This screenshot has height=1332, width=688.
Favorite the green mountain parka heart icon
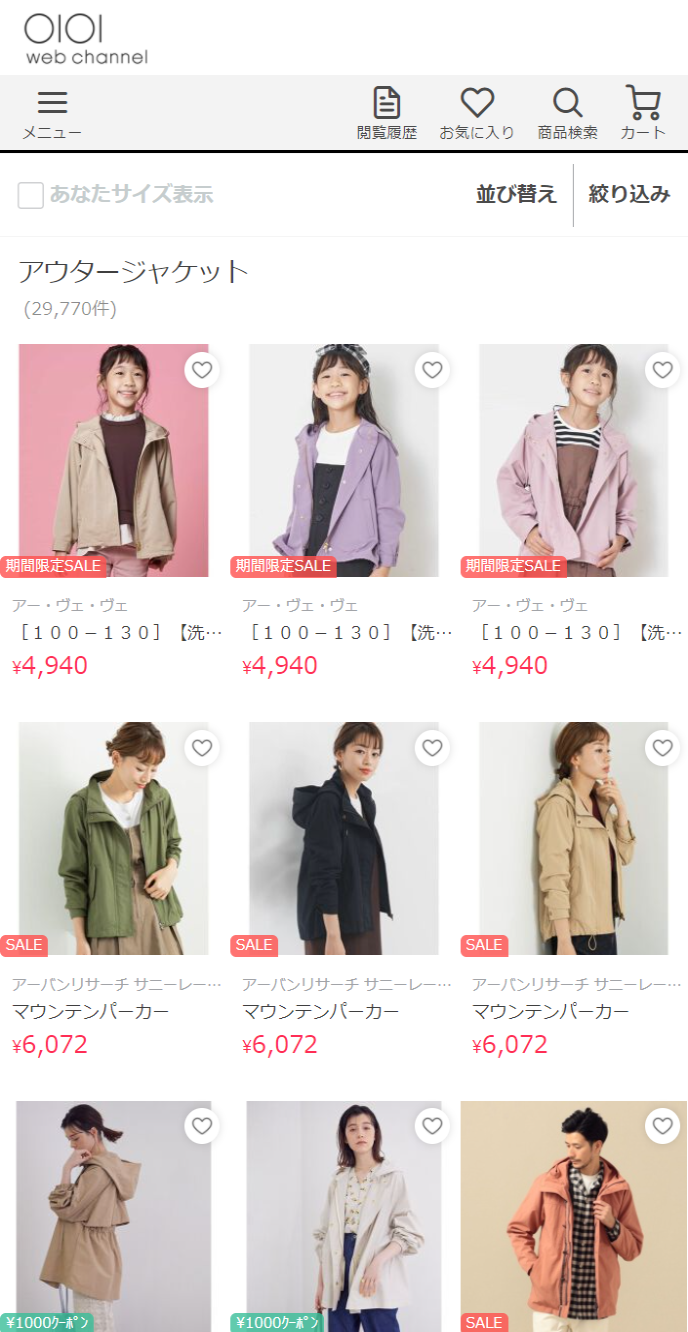point(202,748)
